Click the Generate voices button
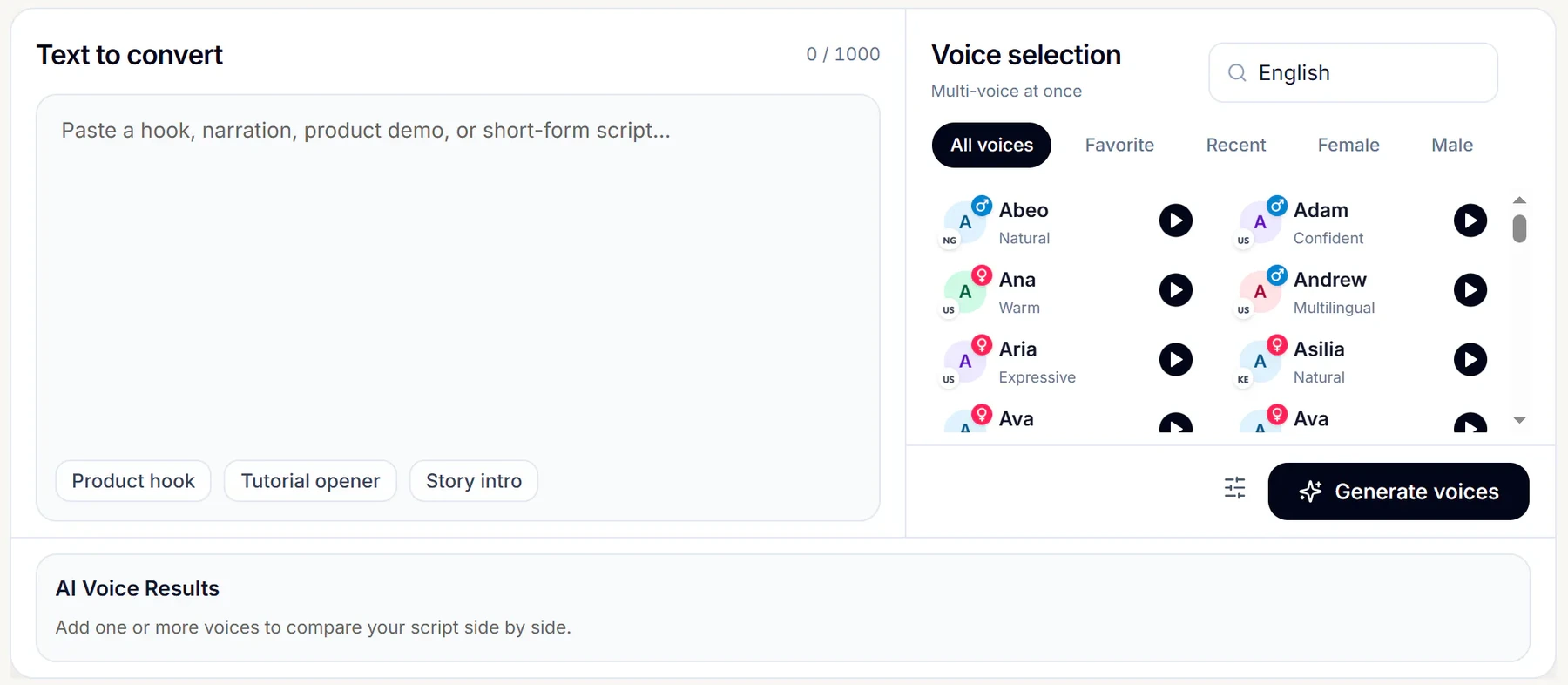This screenshot has width=1568, height=685. [x=1398, y=492]
